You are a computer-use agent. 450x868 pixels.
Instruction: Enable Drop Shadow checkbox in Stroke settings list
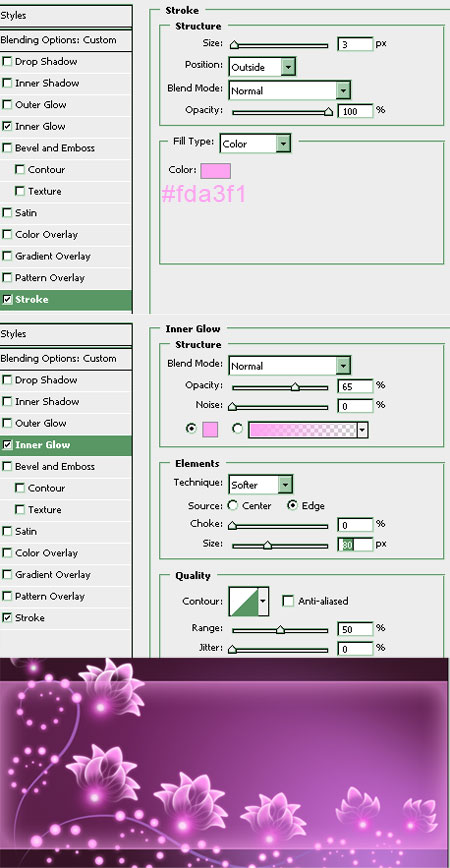(7, 61)
